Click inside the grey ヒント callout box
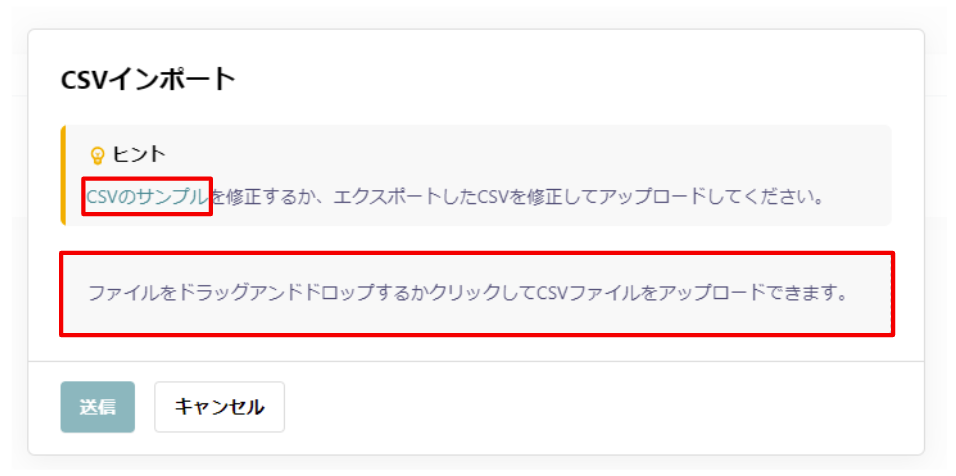This screenshot has height=476, width=956. 477,176
